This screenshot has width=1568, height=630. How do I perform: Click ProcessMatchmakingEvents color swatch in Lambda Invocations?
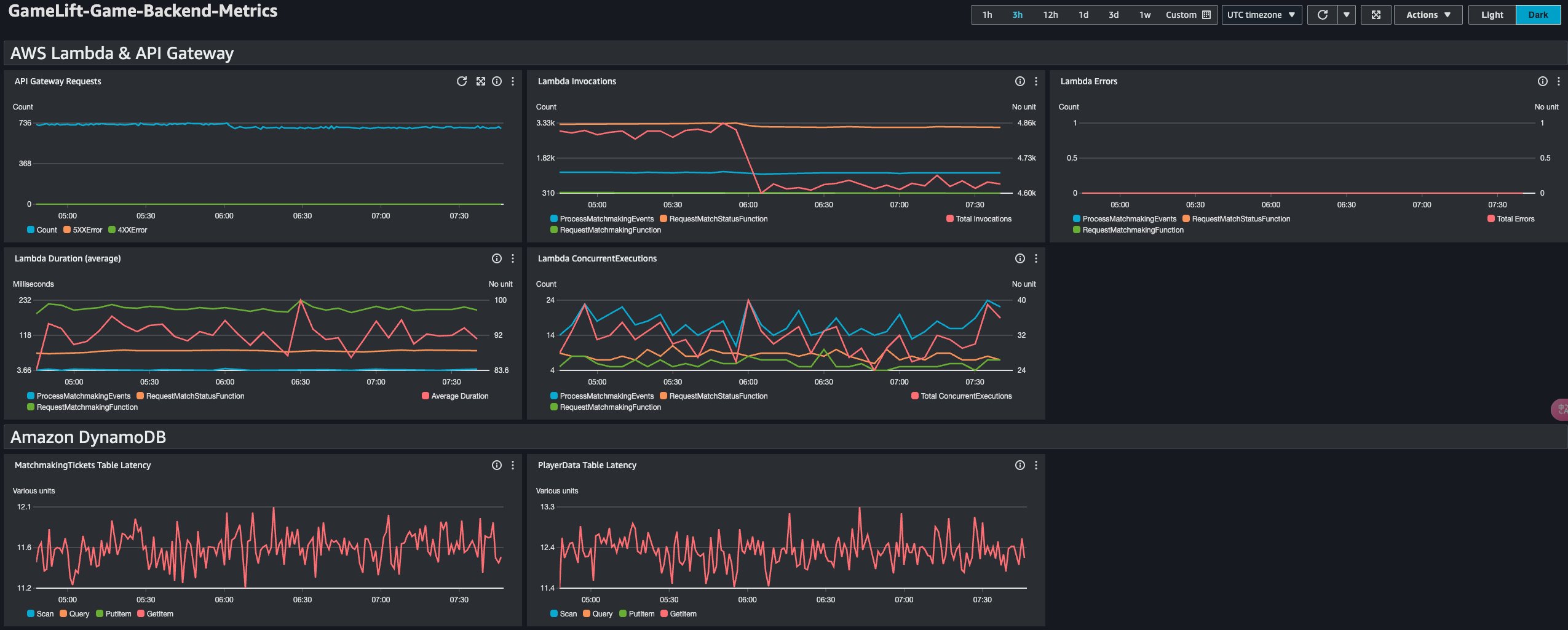coord(554,219)
